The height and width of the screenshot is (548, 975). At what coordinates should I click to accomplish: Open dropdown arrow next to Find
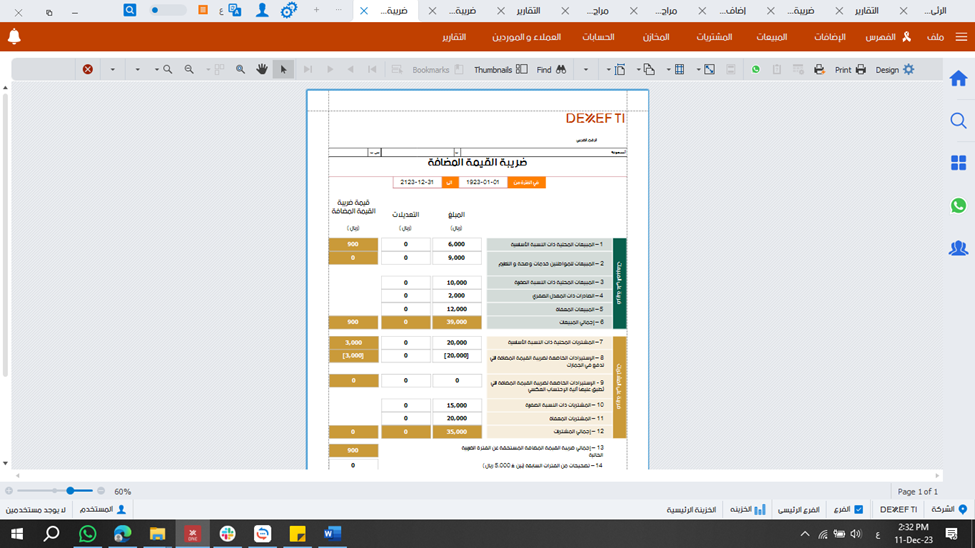[586, 70]
